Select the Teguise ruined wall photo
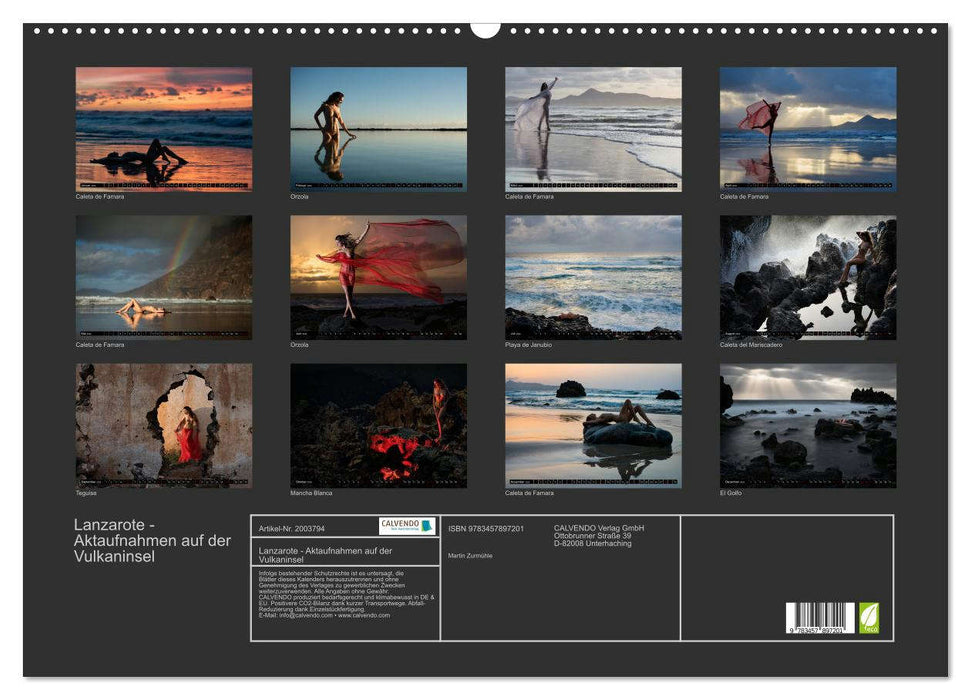 [x=164, y=425]
